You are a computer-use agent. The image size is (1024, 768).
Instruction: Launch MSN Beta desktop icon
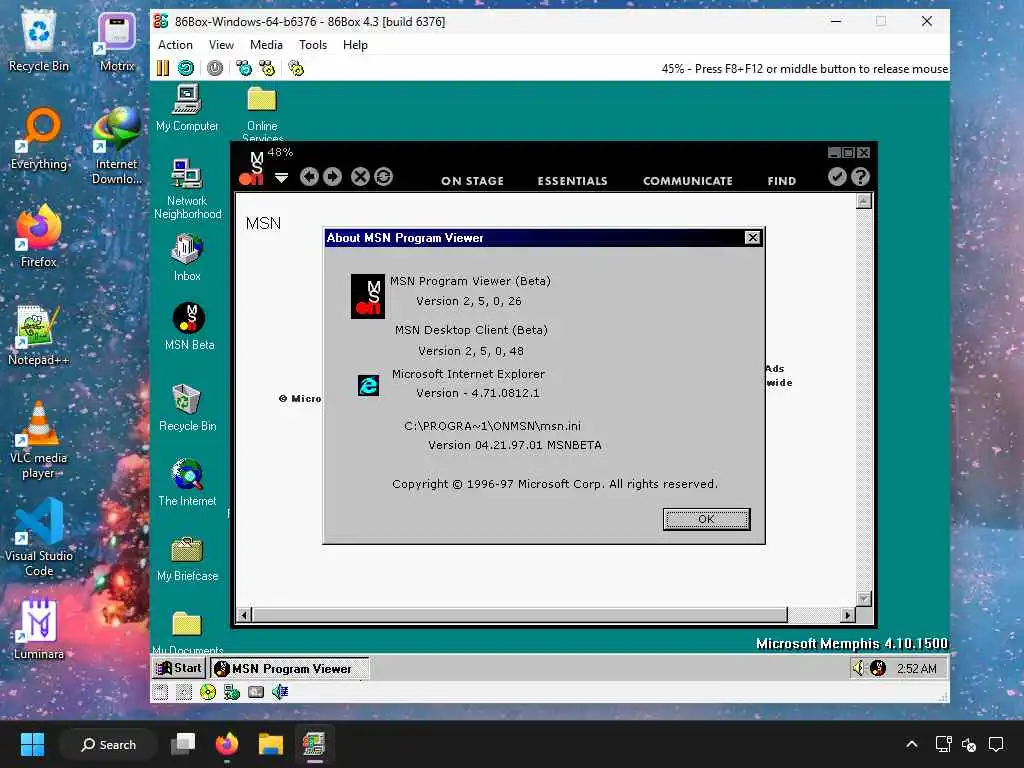(x=189, y=327)
